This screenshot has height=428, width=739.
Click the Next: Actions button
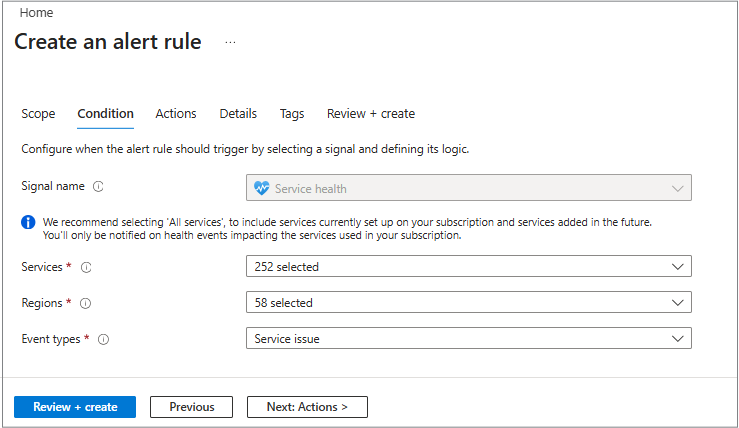(x=307, y=407)
